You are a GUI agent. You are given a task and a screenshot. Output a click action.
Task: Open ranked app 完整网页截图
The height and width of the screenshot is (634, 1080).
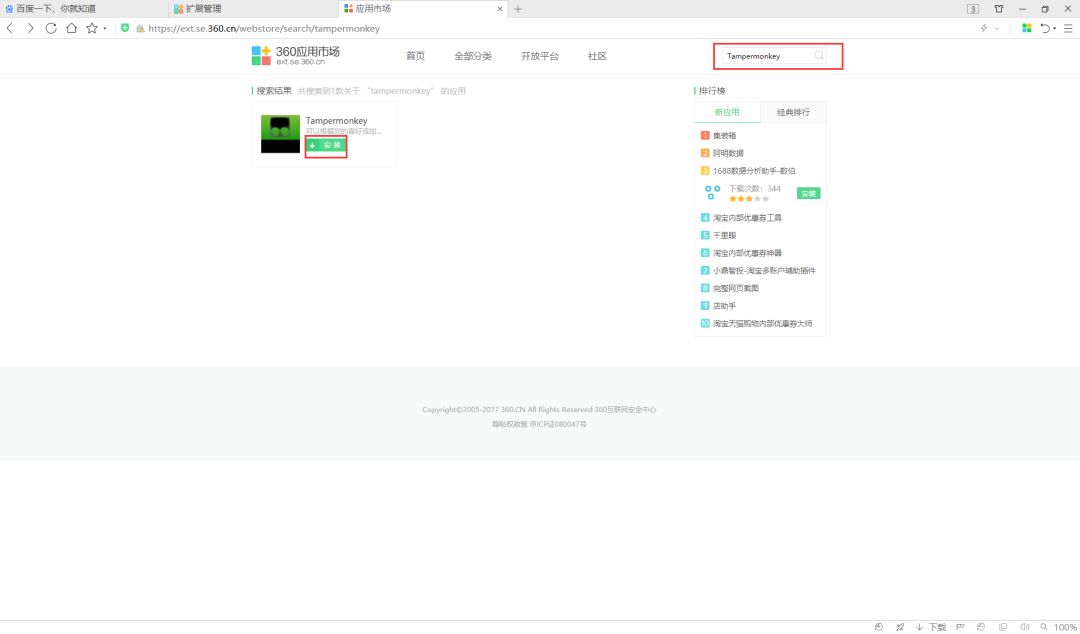pos(736,288)
